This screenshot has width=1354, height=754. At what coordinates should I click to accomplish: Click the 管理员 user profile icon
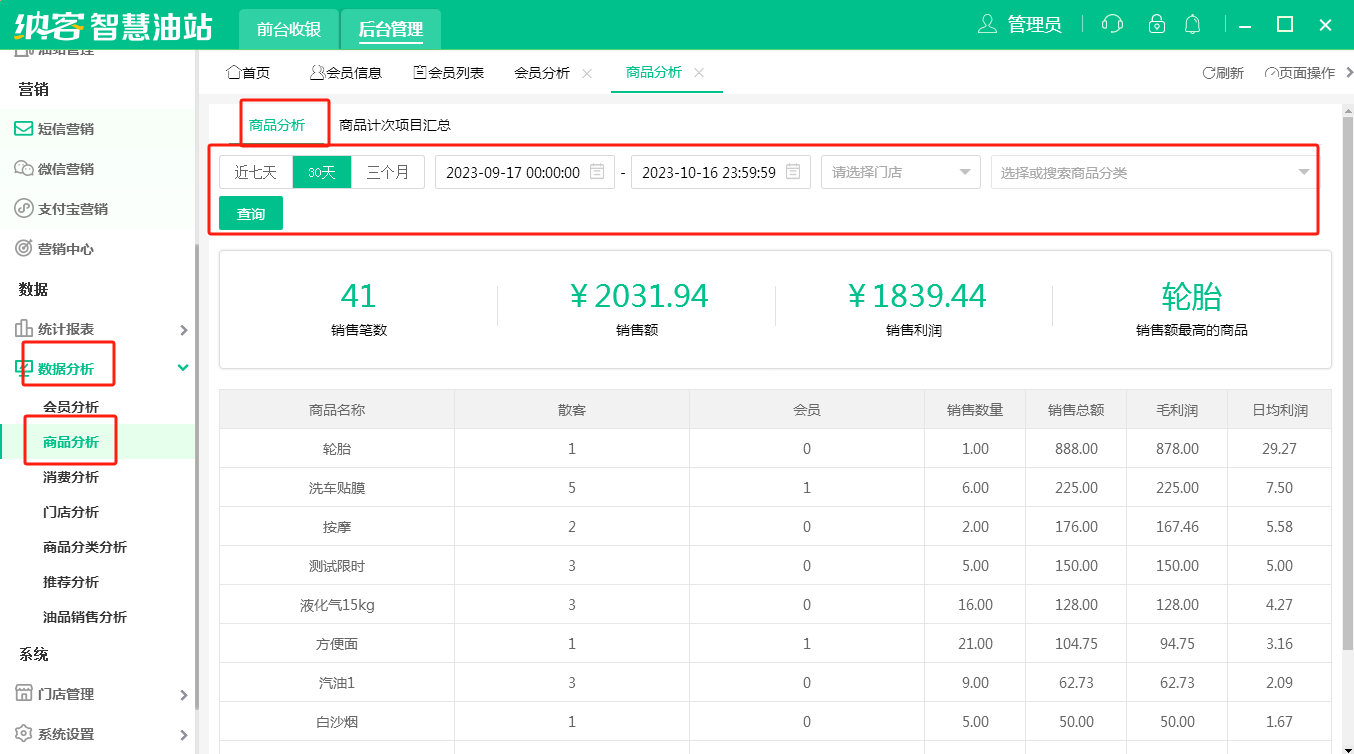[988, 24]
